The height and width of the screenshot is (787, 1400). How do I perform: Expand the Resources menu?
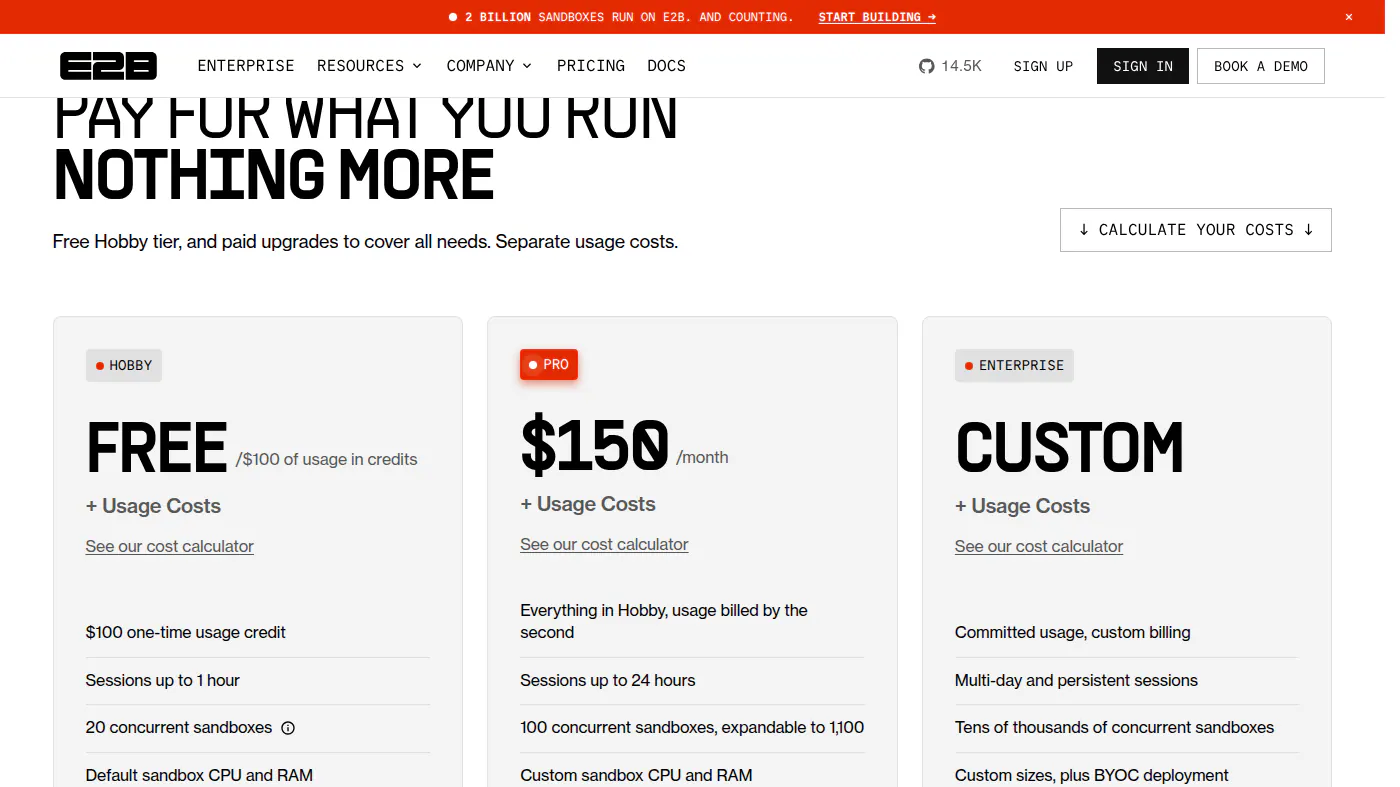(369, 66)
